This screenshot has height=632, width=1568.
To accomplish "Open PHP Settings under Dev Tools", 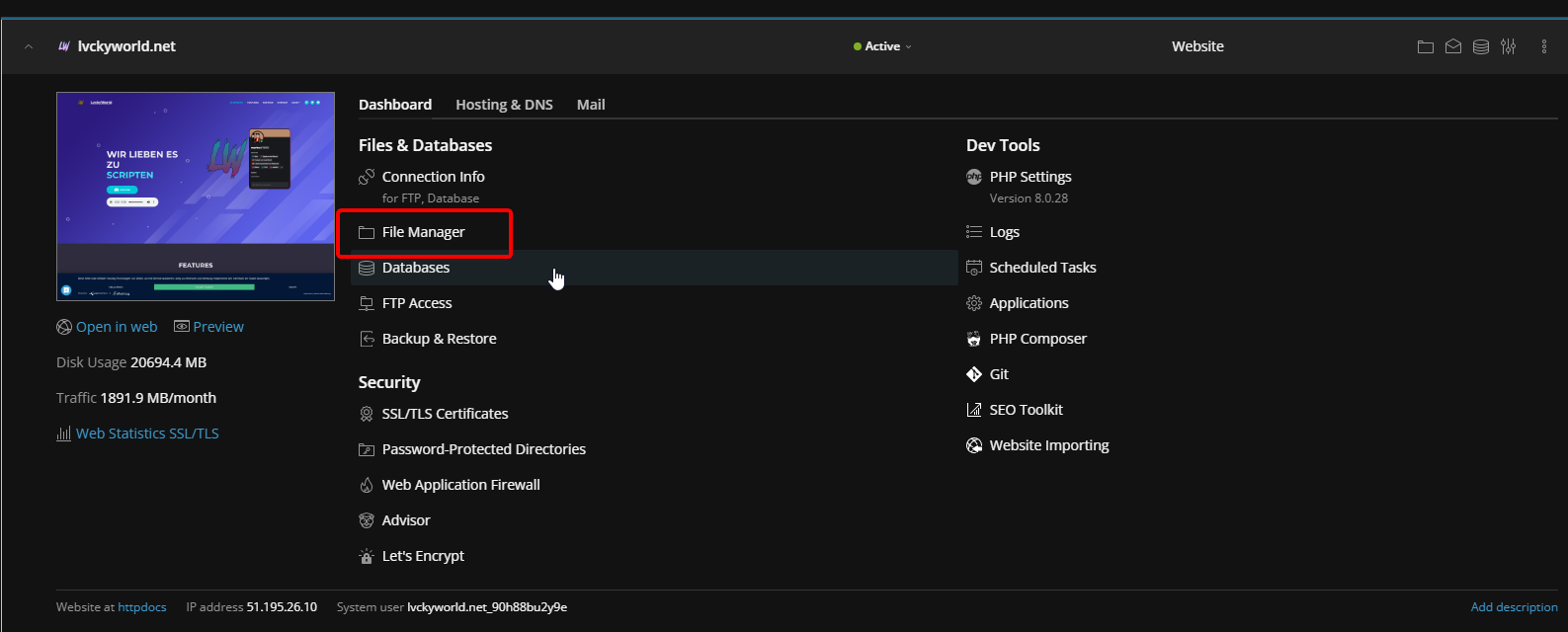I will coord(1030,177).
